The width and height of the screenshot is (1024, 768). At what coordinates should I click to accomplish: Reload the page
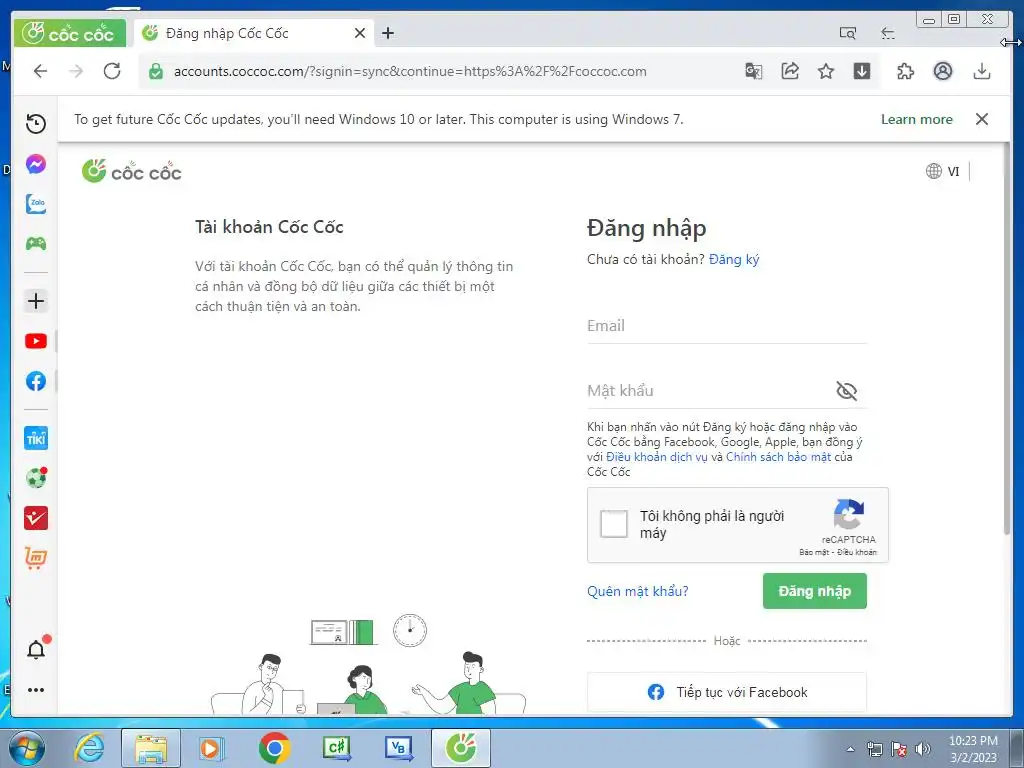coord(112,71)
